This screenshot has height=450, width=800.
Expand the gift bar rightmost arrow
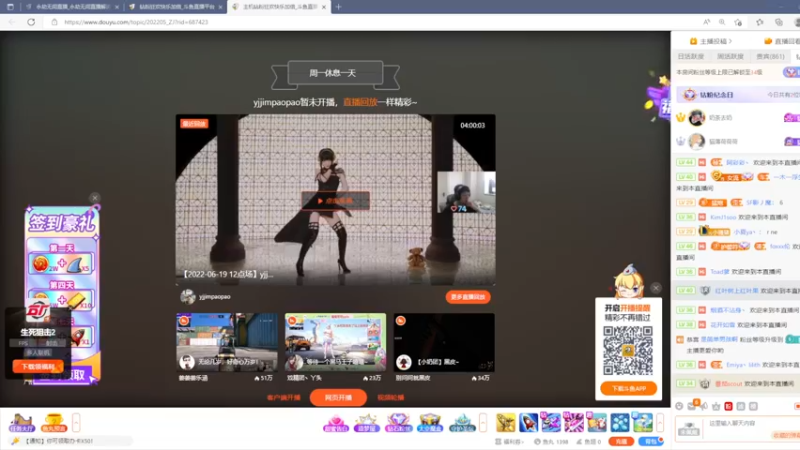[660, 422]
